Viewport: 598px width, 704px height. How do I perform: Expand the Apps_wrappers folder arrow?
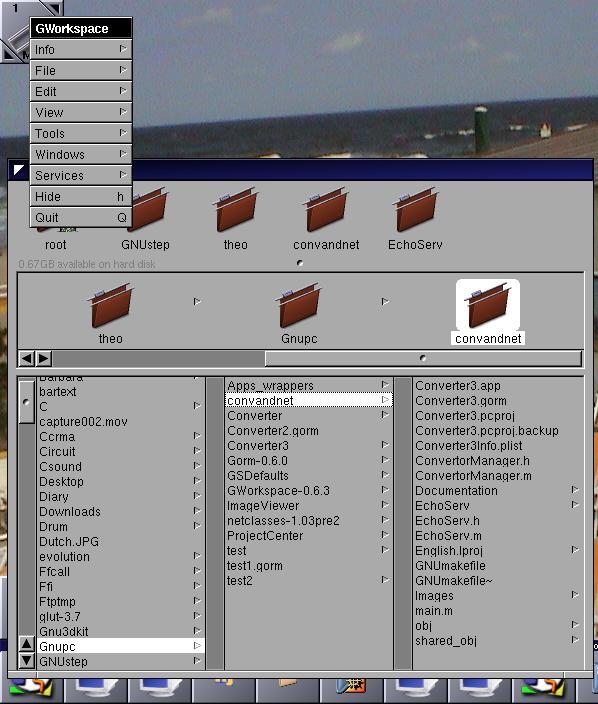click(x=385, y=385)
